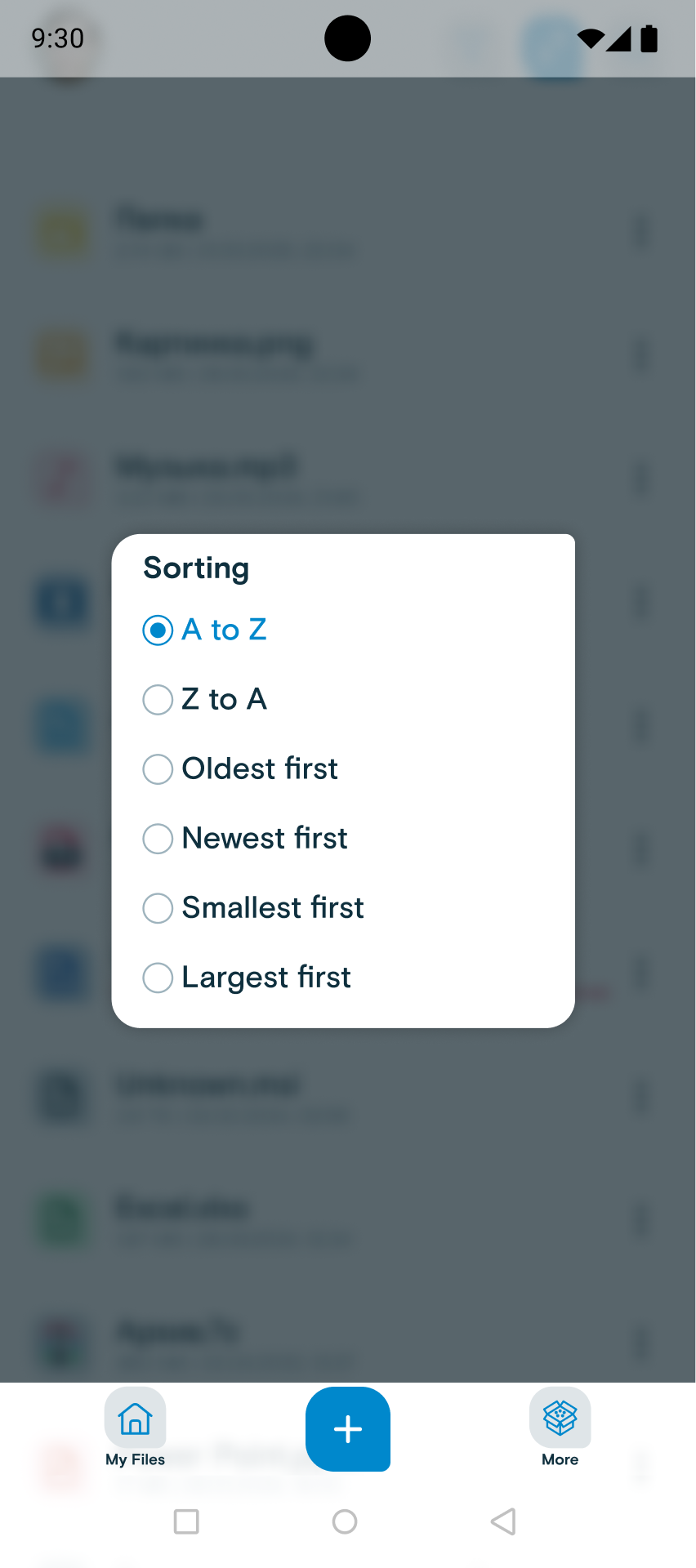Tap the battery icon in status bar
The width and height of the screenshot is (696, 1568).
pyautogui.click(x=649, y=38)
